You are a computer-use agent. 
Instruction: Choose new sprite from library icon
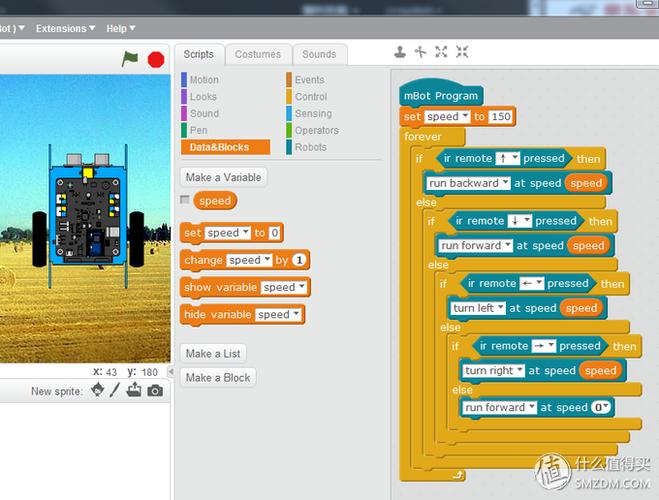pos(98,390)
